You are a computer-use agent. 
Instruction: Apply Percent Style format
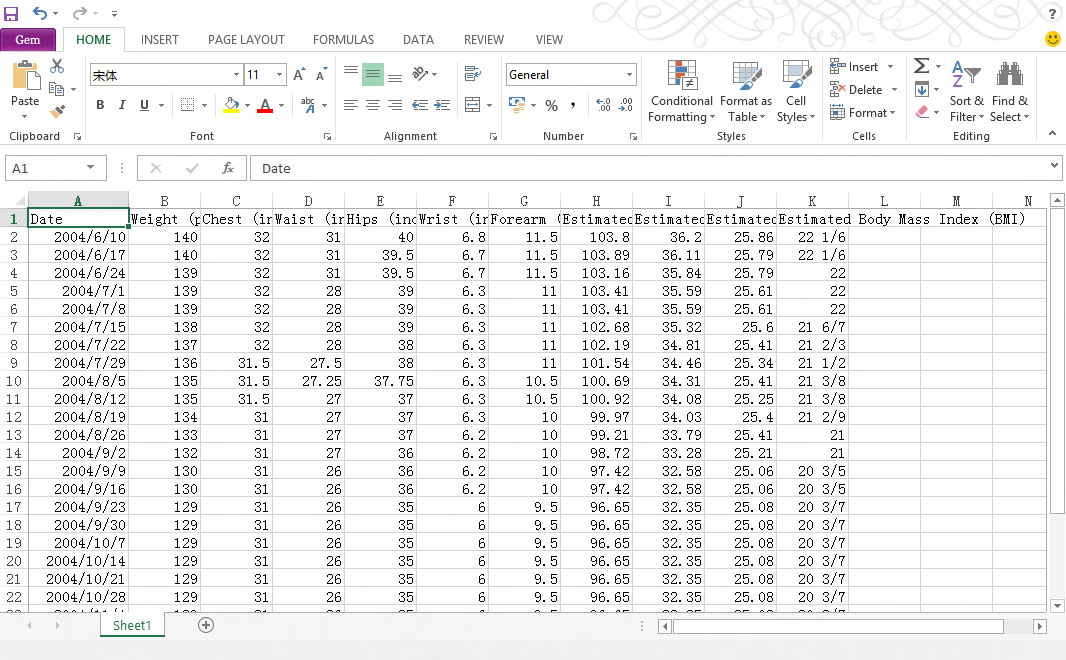[x=551, y=105]
